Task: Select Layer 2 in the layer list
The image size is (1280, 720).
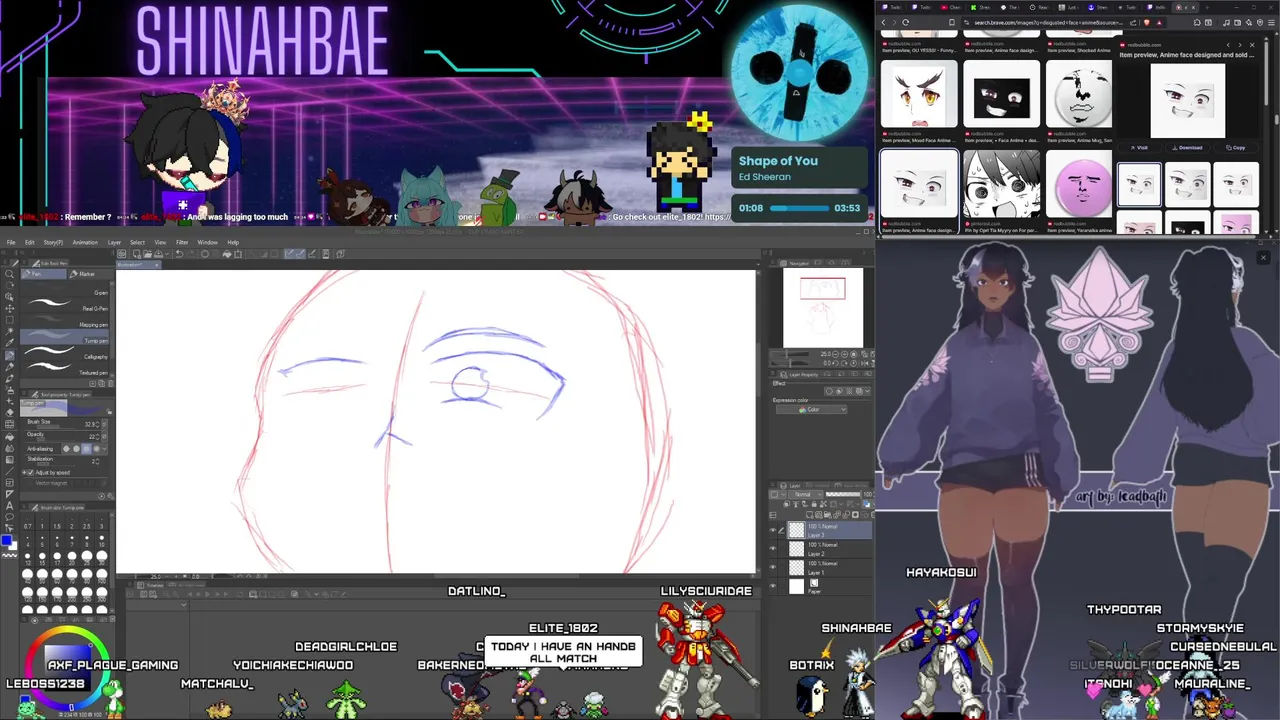Action: (828, 548)
